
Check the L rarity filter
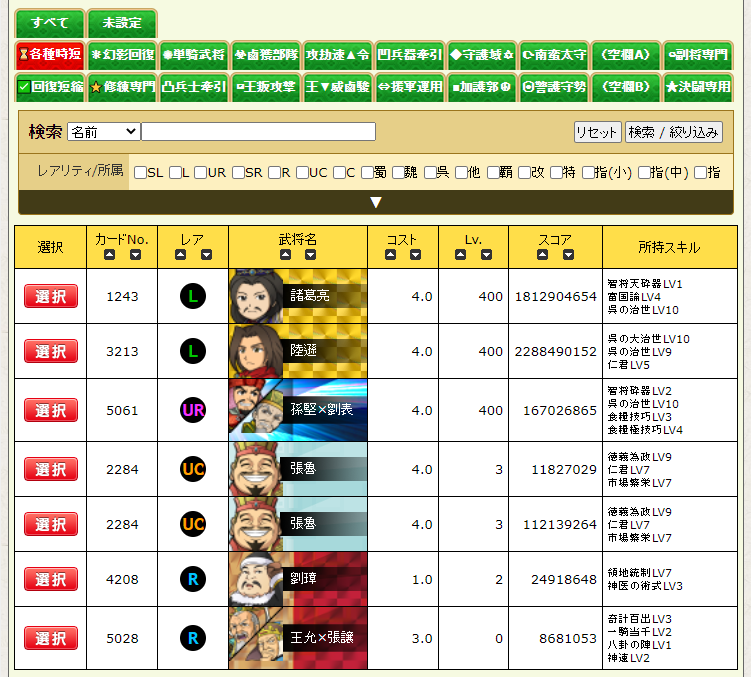click(x=175, y=172)
